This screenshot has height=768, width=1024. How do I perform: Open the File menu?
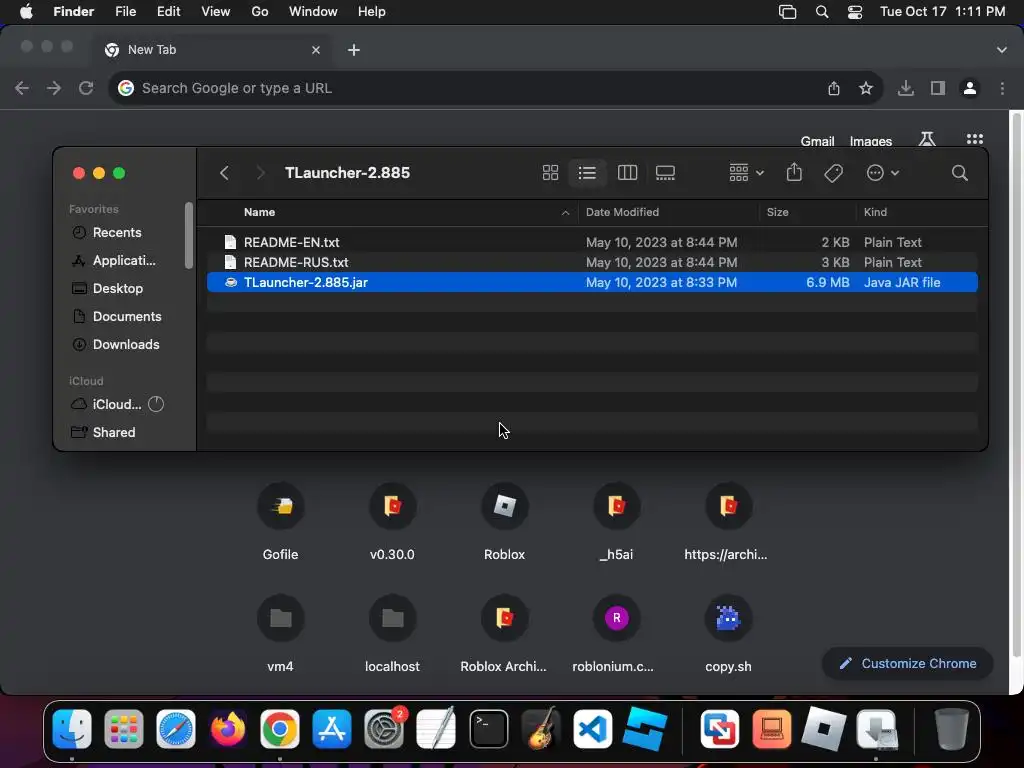click(125, 12)
